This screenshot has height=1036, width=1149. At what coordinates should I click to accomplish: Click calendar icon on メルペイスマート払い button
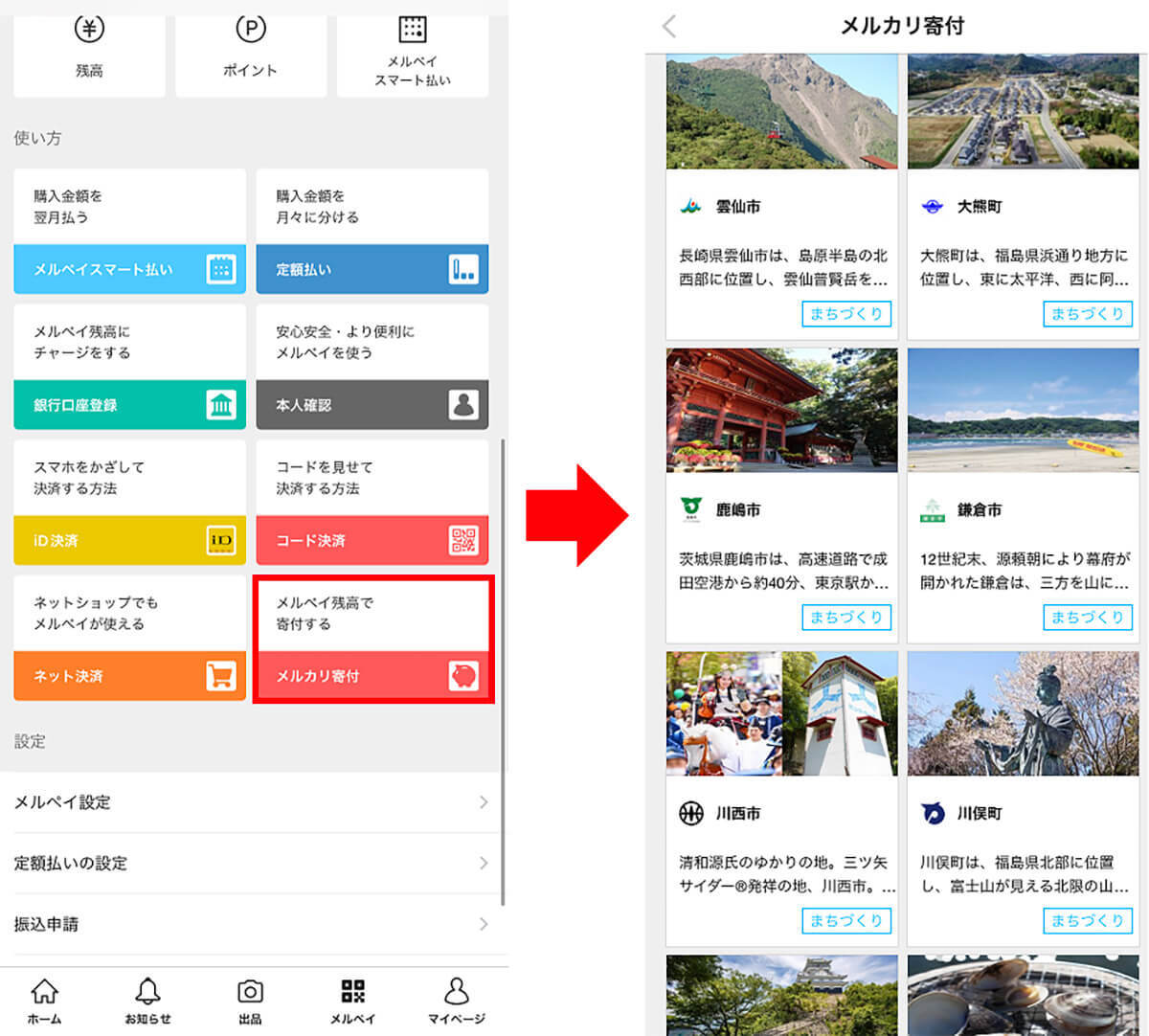[x=221, y=269]
